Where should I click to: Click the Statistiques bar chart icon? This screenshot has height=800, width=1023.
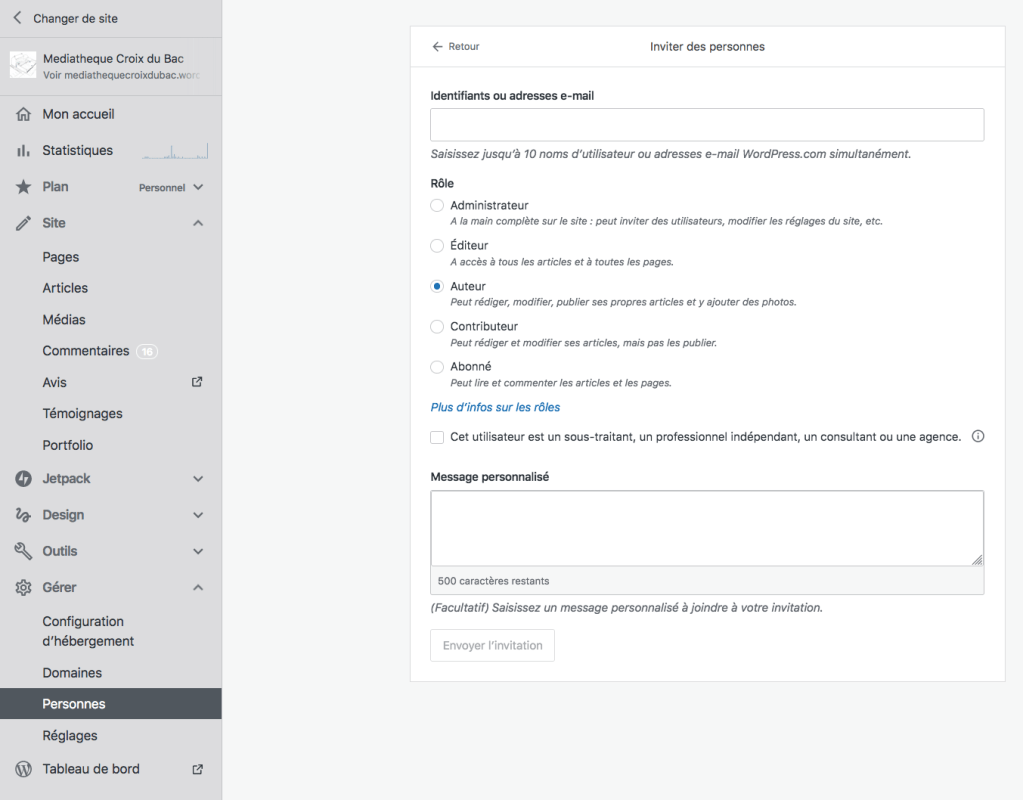23,151
